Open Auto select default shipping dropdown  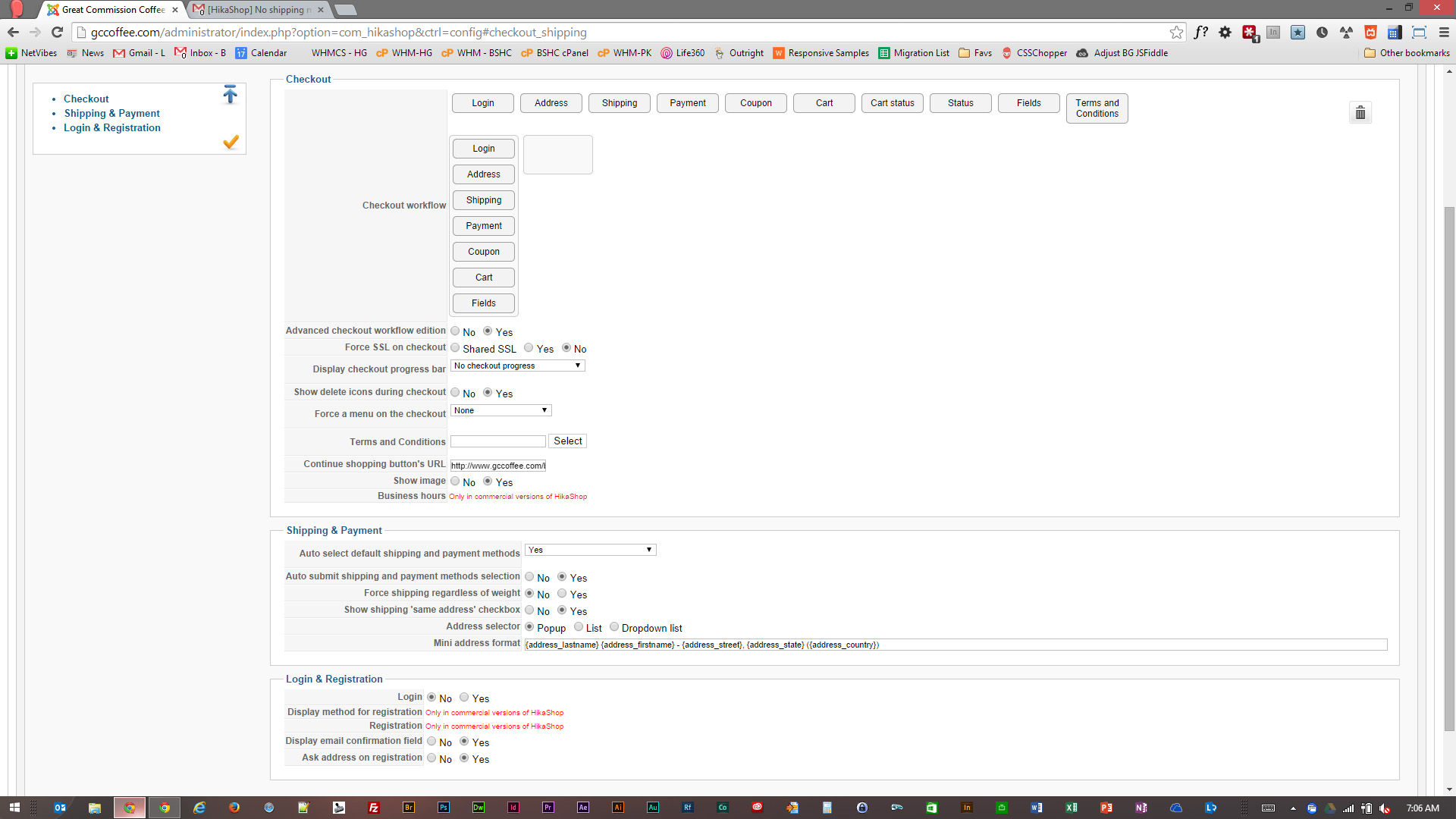point(590,550)
